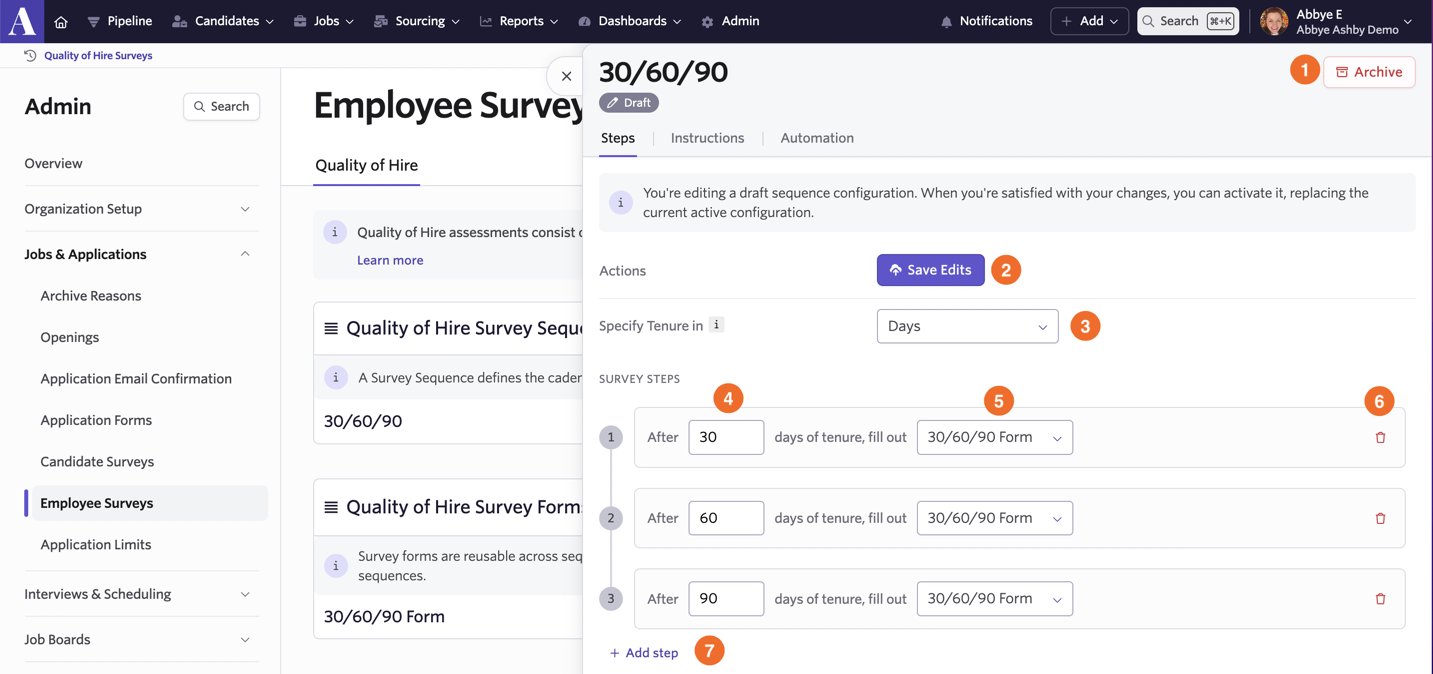Close the 30/60/90 side panel

(566, 76)
